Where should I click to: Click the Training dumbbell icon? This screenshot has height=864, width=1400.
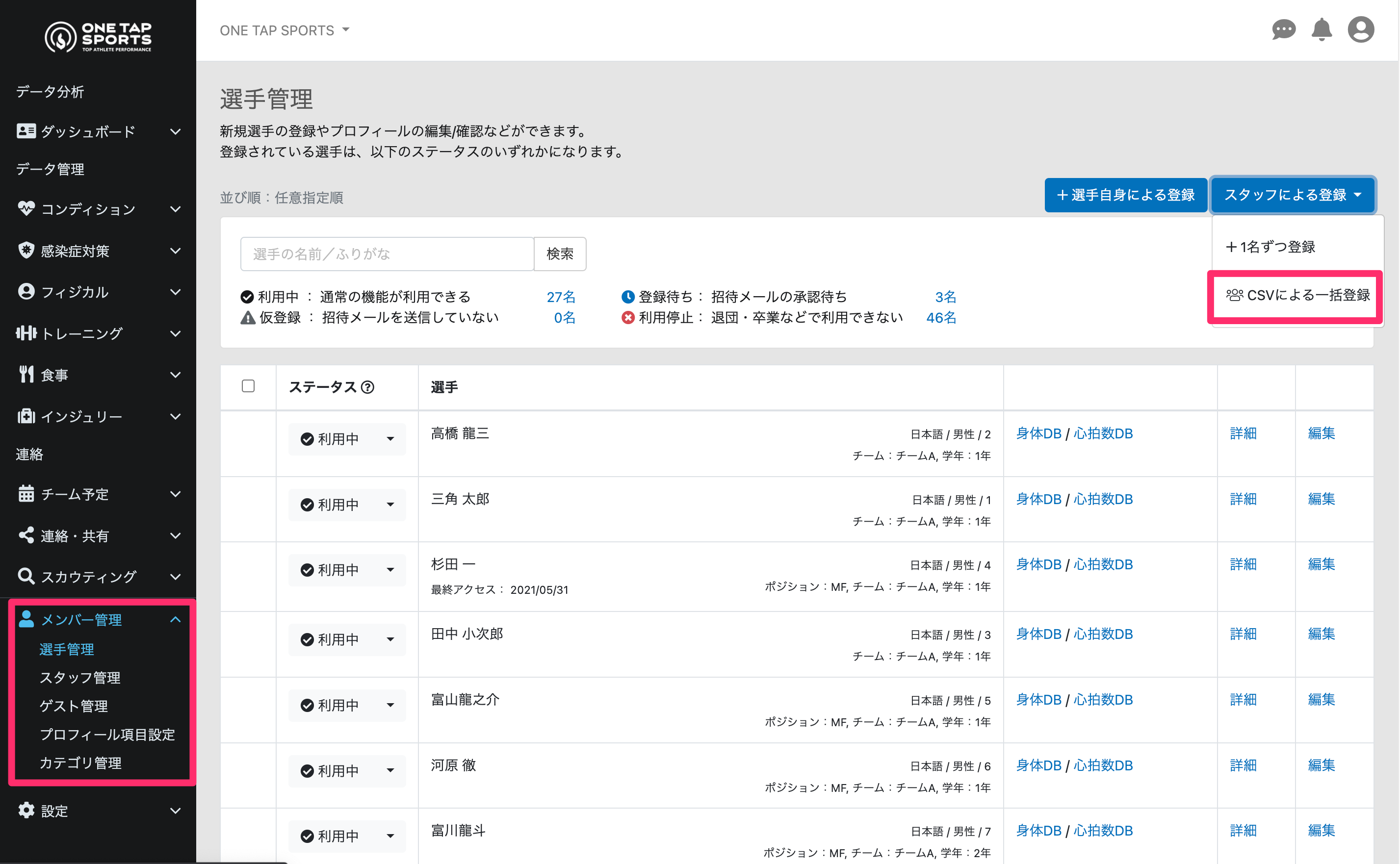tap(26, 332)
